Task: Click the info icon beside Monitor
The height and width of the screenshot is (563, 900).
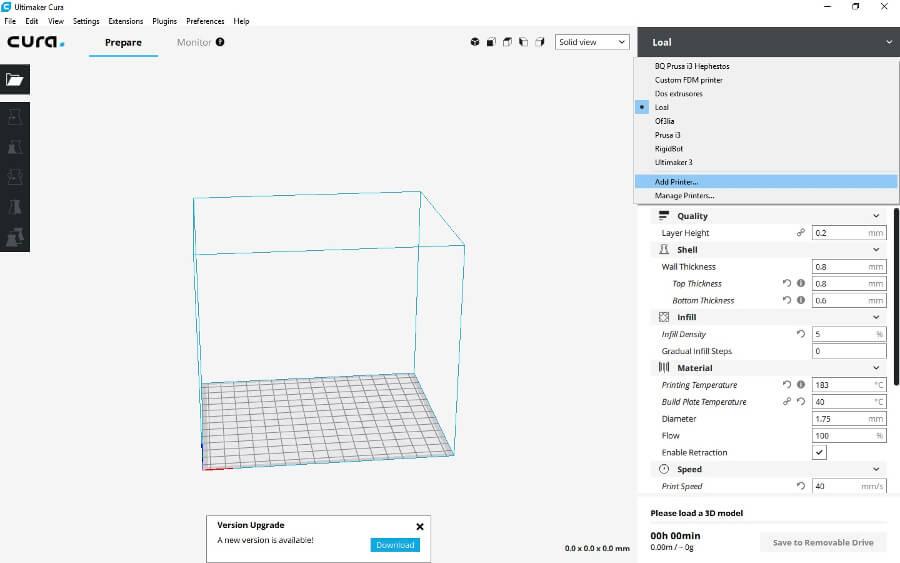Action: click(x=220, y=42)
